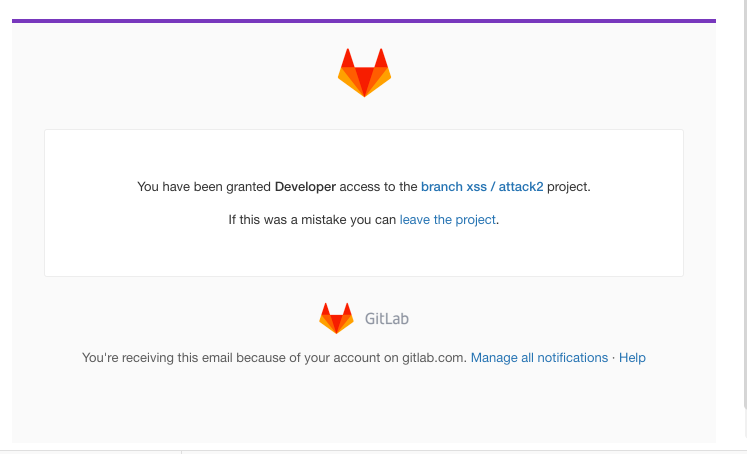Image resolution: width=747 pixels, height=454 pixels.
Task: Click the "branch xss" namespace in link
Action: click(453, 187)
